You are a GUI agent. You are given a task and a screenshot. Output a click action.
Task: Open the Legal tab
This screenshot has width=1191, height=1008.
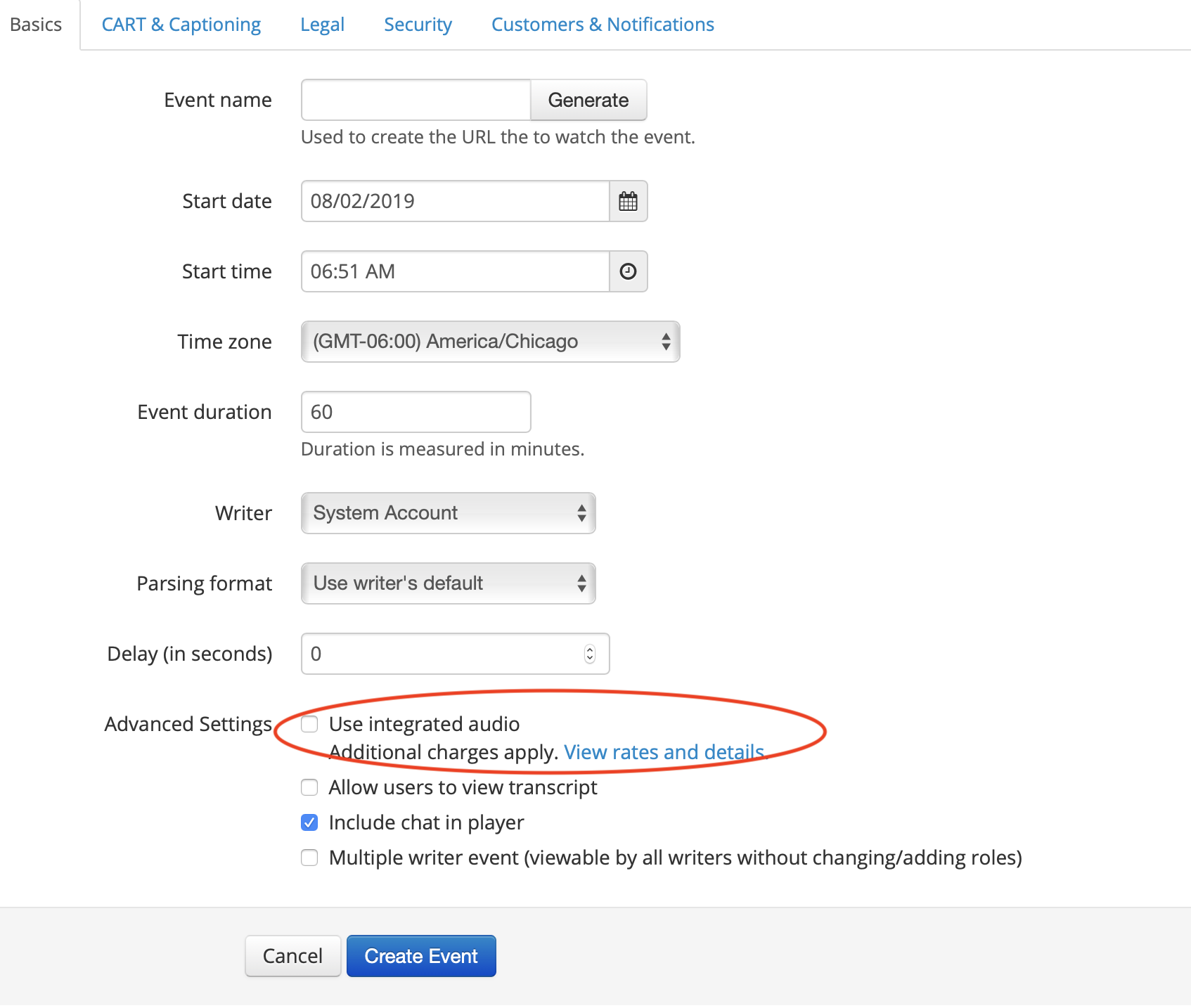tap(322, 25)
